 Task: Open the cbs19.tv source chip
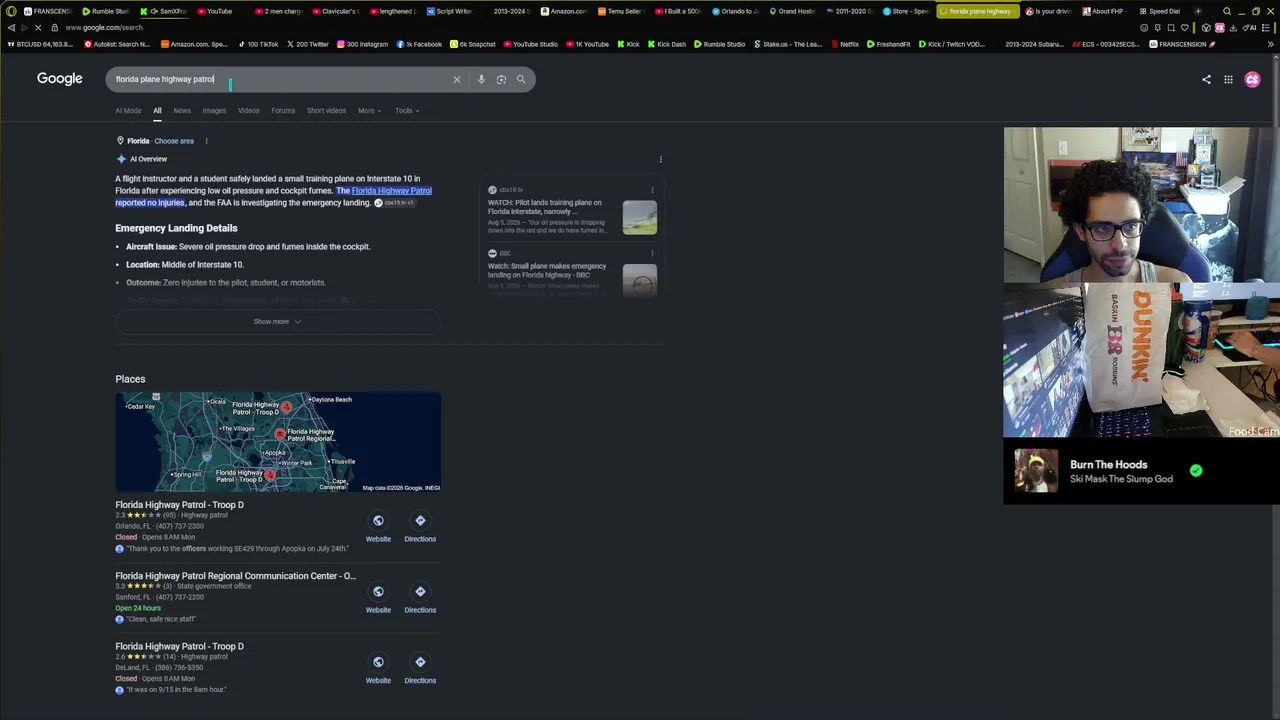point(395,203)
